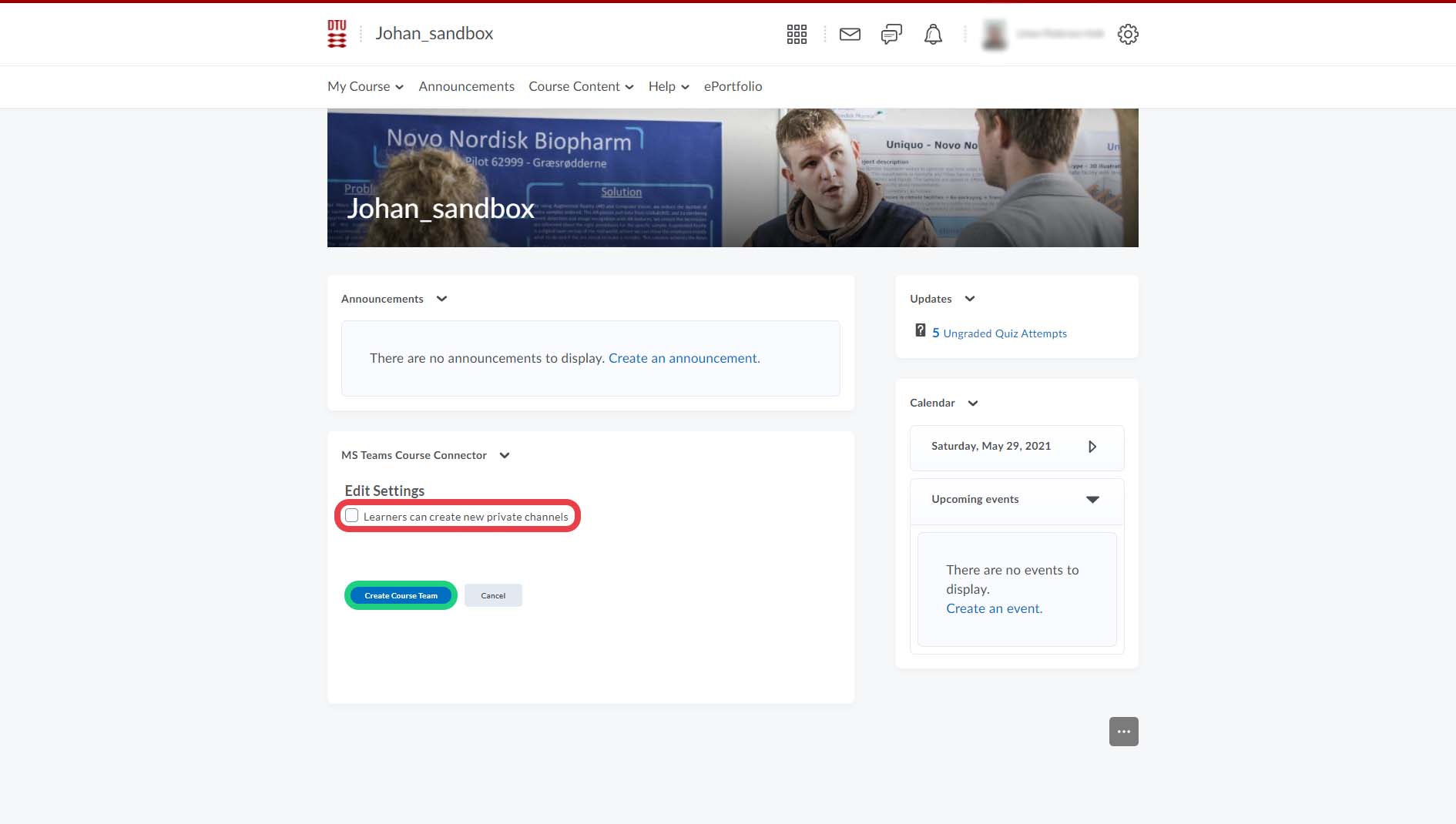Open the Announcements widget options chevron
1456x824 pixels.
[x=441, y=299]
